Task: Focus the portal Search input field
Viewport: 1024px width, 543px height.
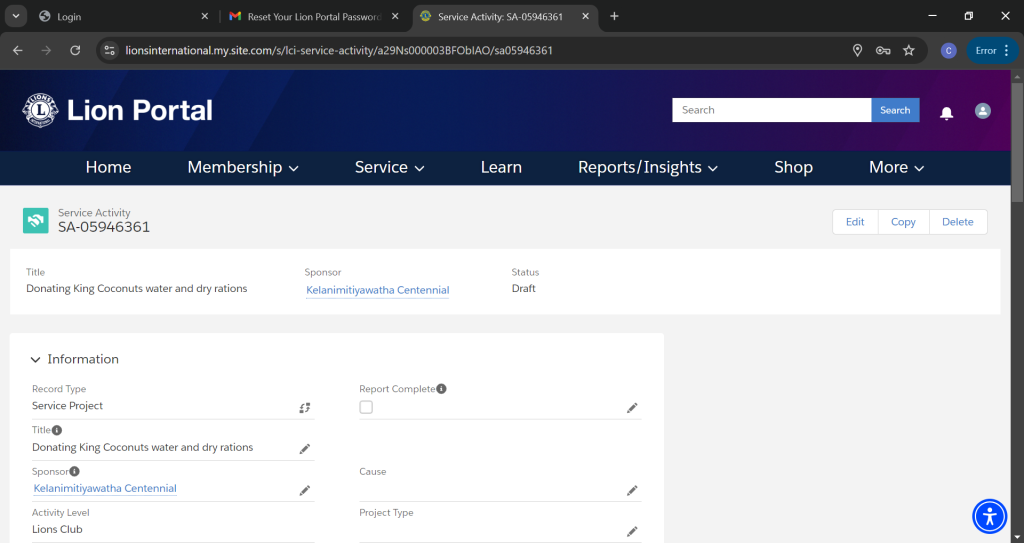Action: pos(772,110)
